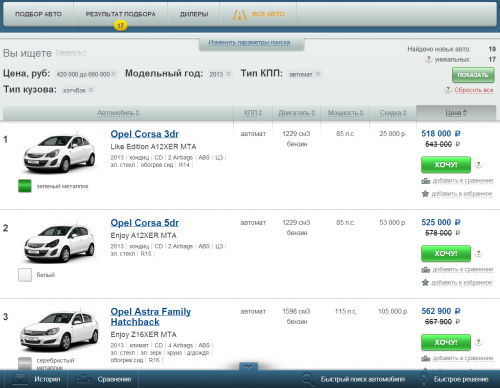
Task: Click help icon beside Corsa 5dr ХОЧУ!
Action: (478, 253)
